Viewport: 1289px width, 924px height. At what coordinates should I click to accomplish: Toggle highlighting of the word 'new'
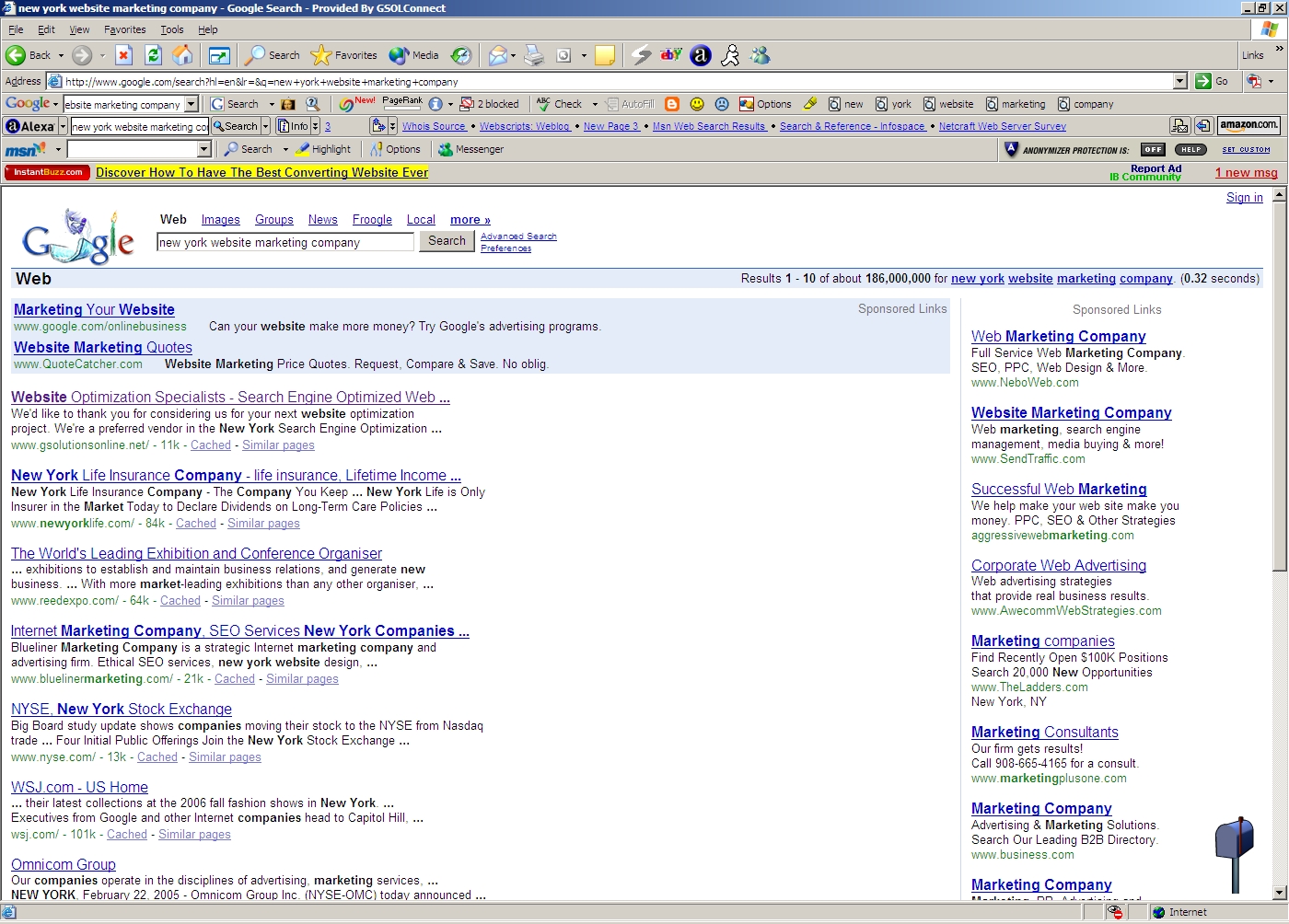point(846,104)
